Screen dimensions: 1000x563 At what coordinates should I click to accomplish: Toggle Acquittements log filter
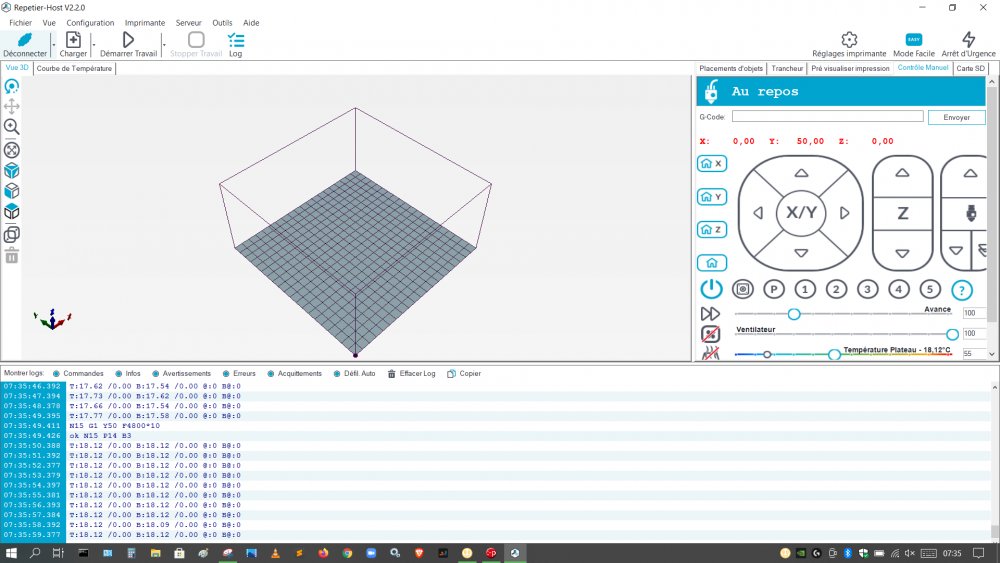click(295, 374)
